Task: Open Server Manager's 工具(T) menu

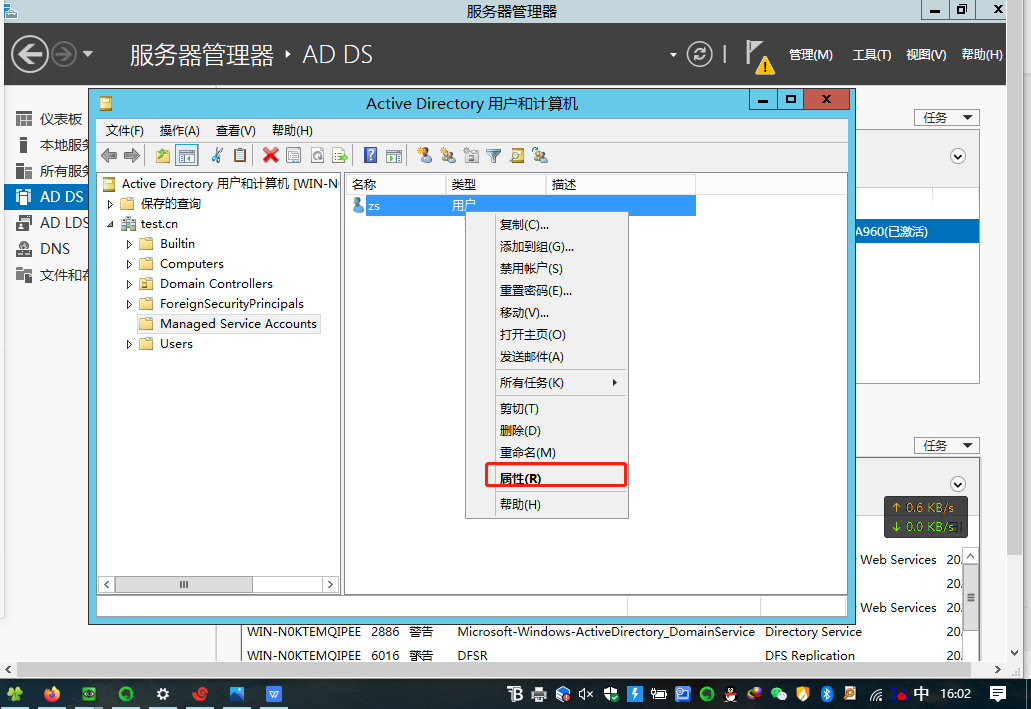Action: coord(871,55)
